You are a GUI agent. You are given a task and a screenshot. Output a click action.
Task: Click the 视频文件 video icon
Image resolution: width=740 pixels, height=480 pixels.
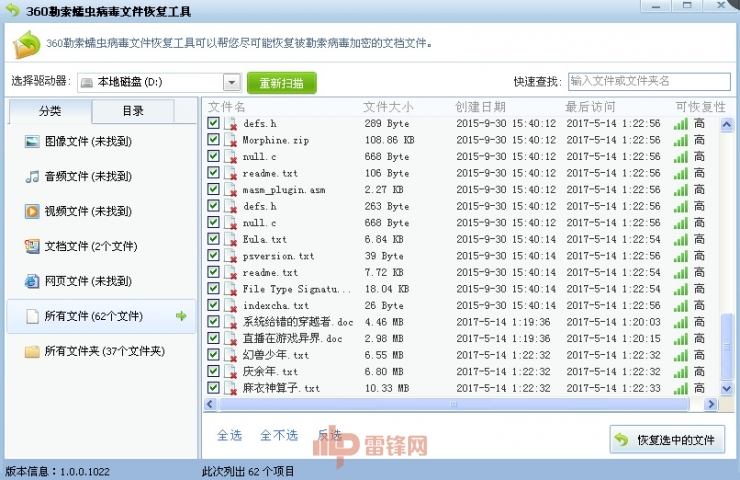[32, 212]
